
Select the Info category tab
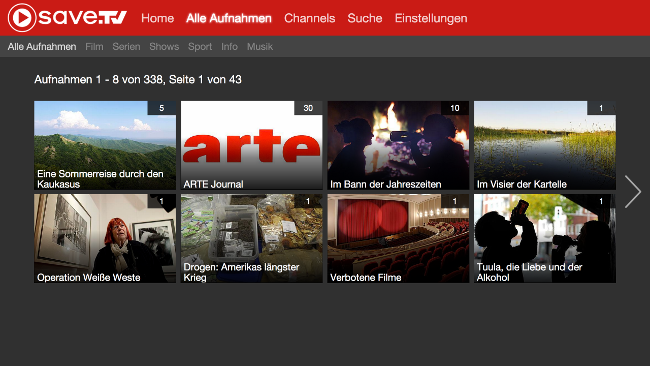(x=229, y=46)
